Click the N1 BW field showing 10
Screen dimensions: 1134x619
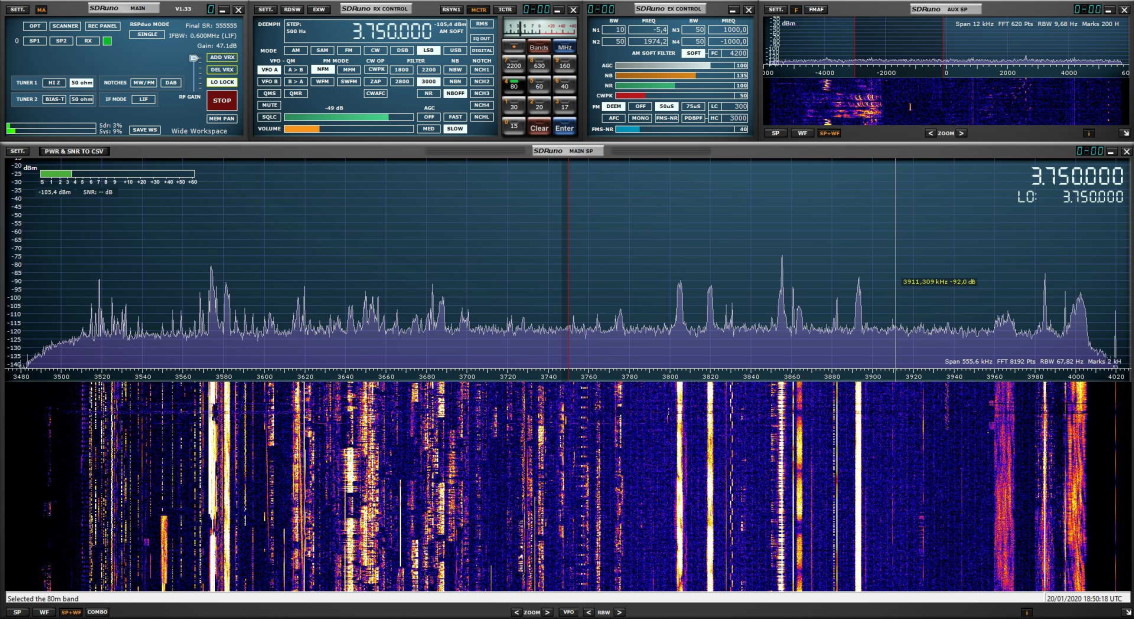point(614,30)
